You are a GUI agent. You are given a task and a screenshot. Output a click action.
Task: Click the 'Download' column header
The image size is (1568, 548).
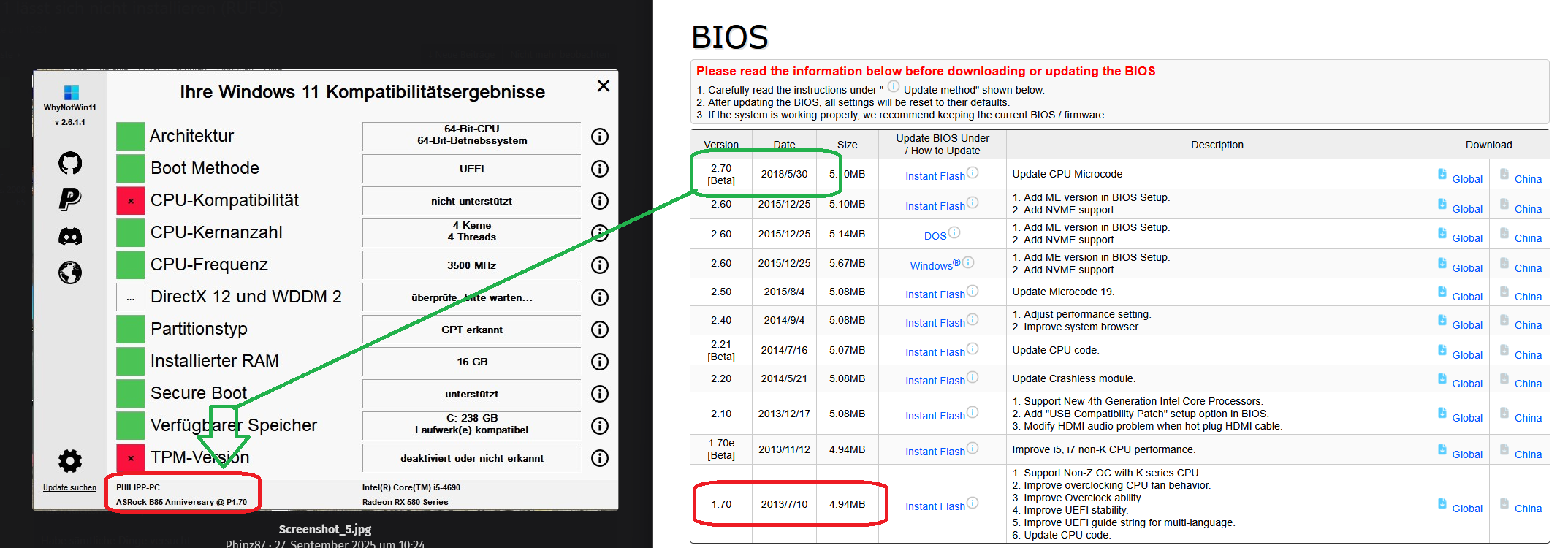tap(1488, 145)
